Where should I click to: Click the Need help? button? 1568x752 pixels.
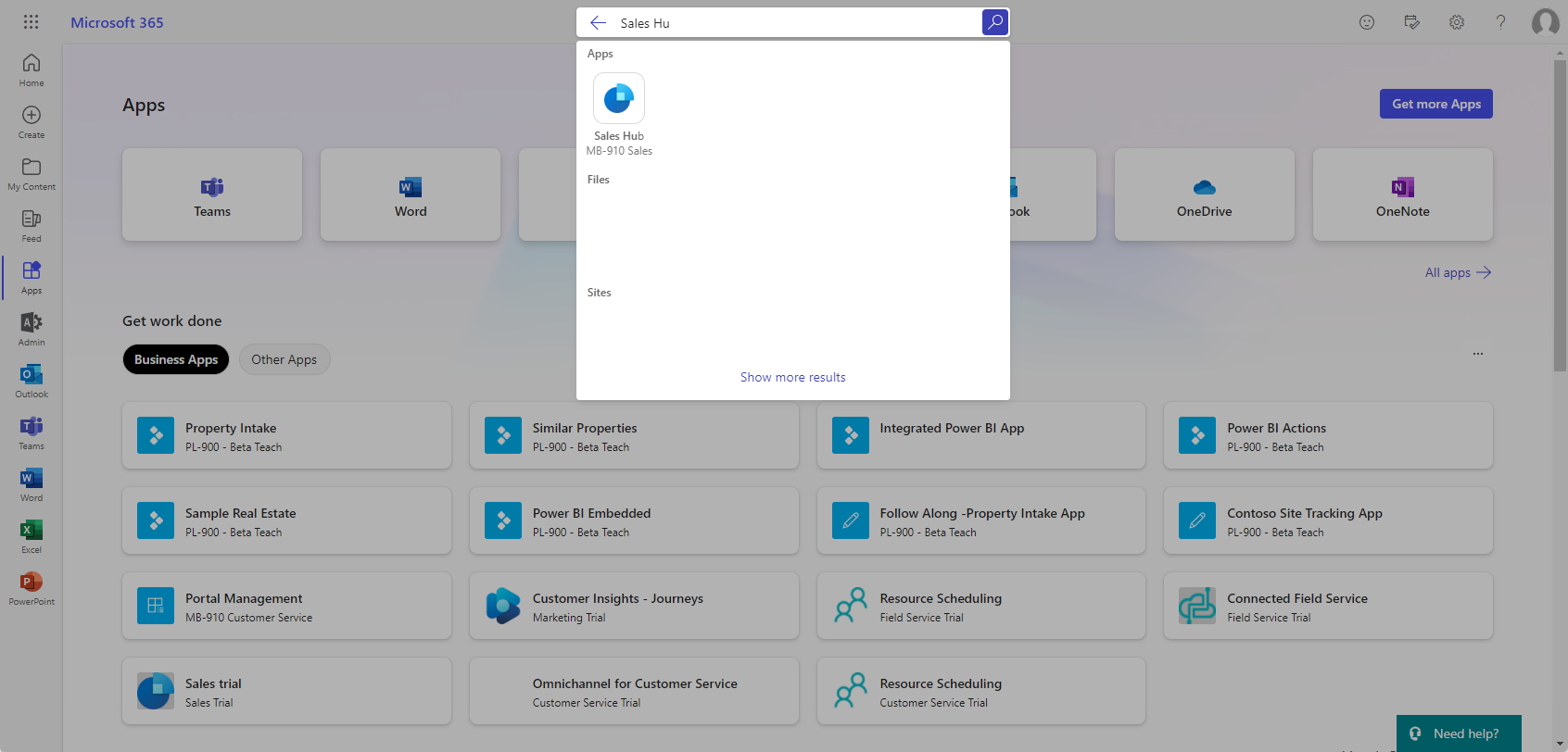[x=1459, y=733]
